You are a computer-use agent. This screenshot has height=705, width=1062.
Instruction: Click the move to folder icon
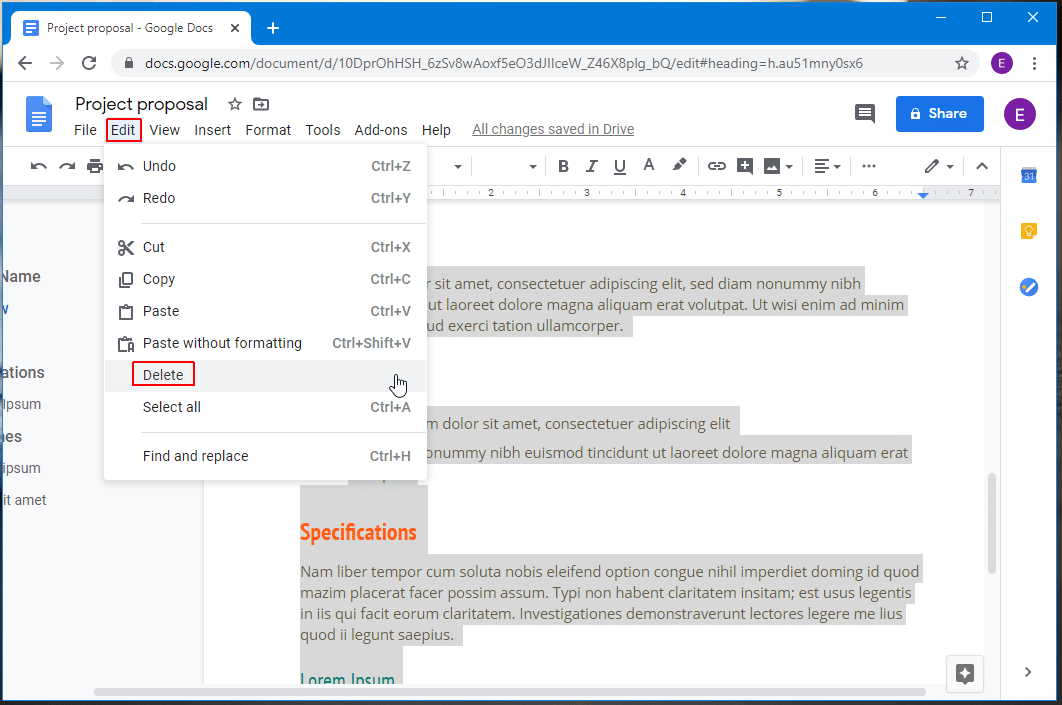click(x=261, y=104)
